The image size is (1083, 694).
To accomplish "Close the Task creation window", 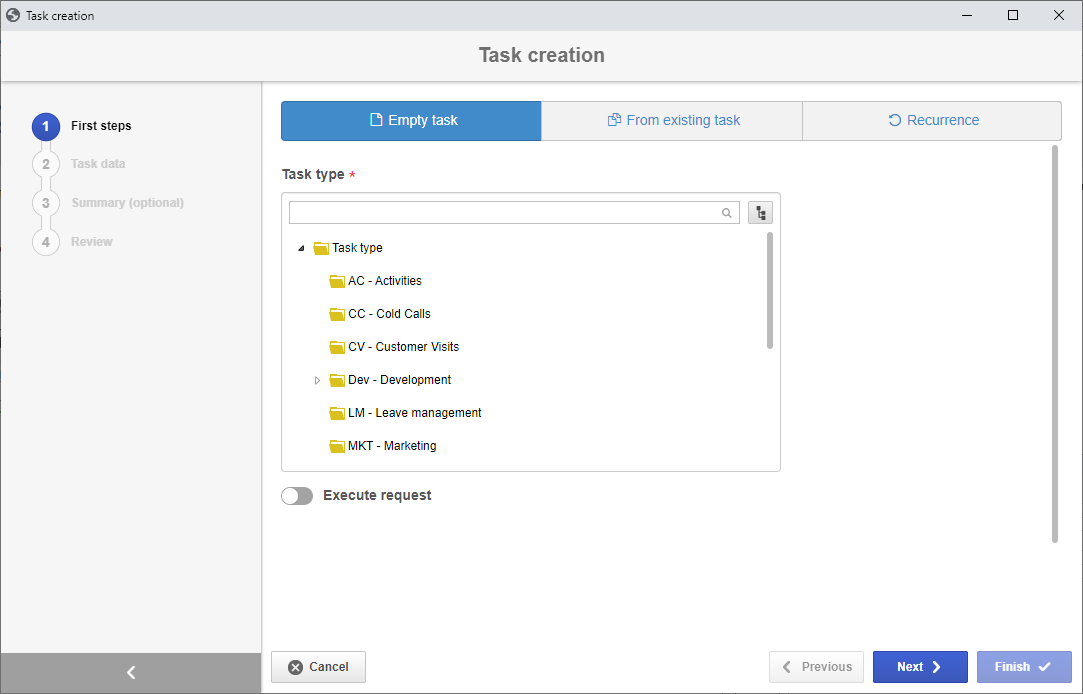I will tap(1059, 15).
